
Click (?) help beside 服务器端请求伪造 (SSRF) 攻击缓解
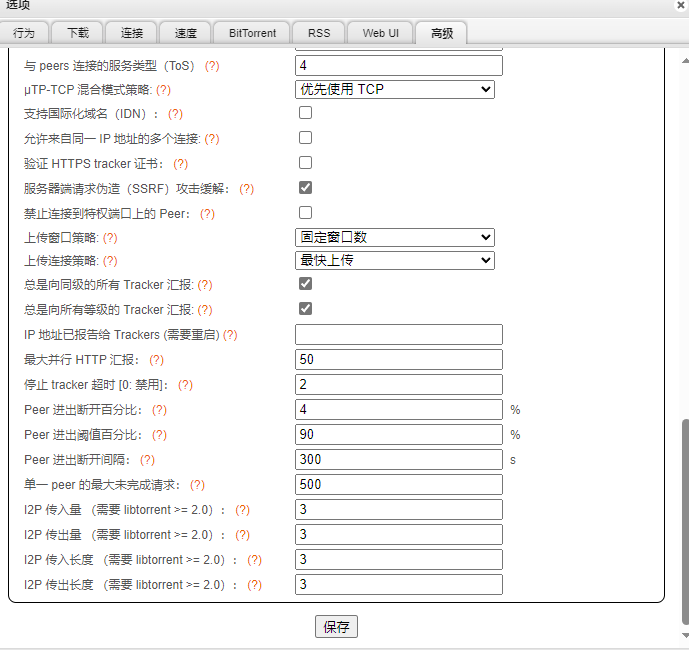246,189
